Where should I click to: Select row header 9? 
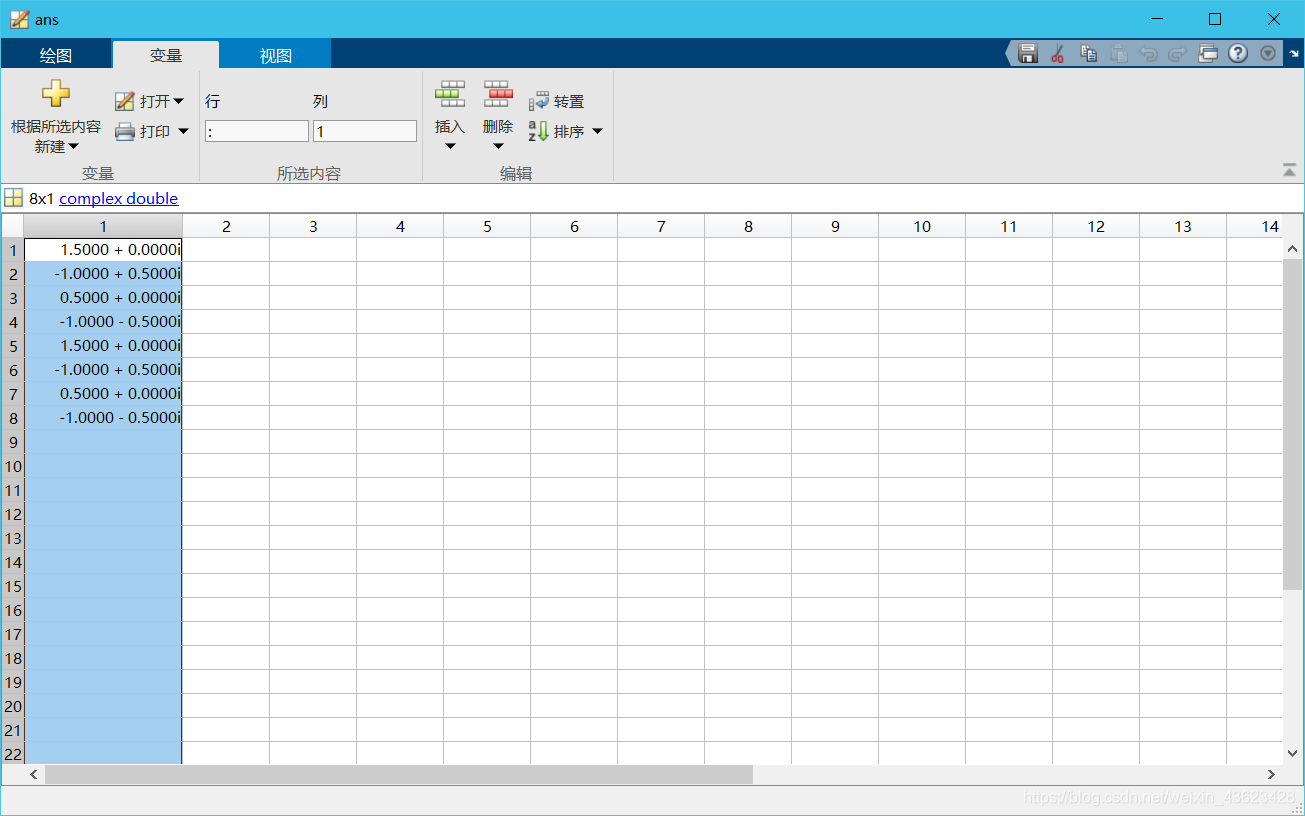(x=13, y=442)
